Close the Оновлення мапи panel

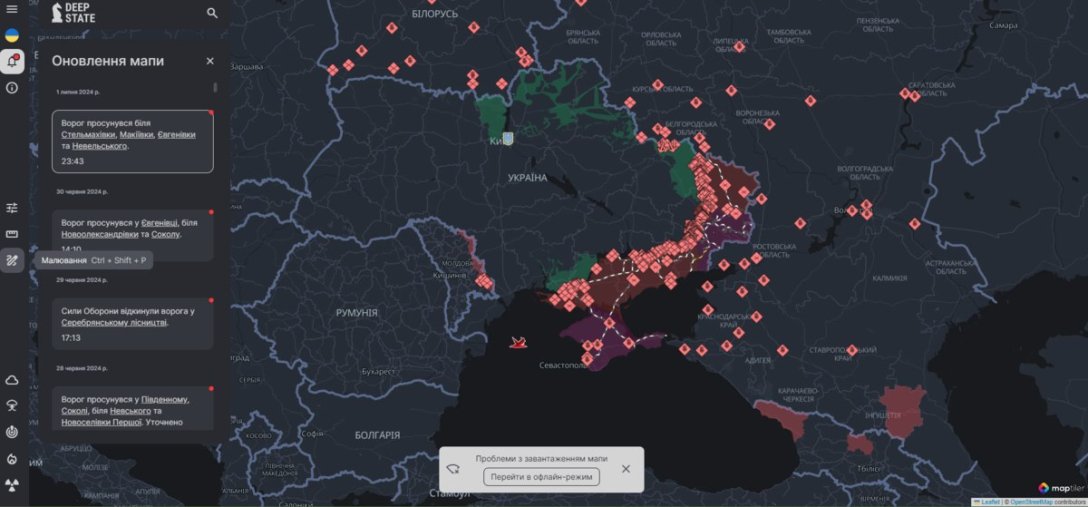pyautogui.click(x=210, y=61)
